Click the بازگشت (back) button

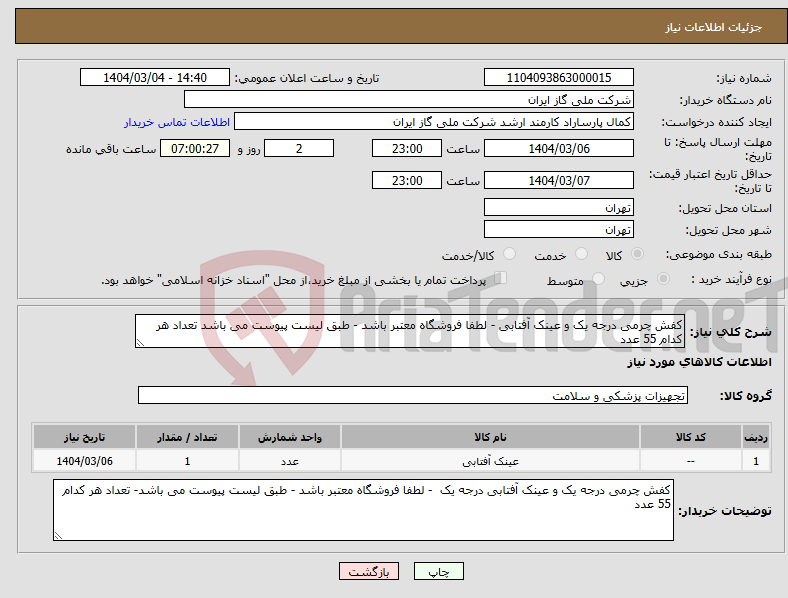point(369,571)
